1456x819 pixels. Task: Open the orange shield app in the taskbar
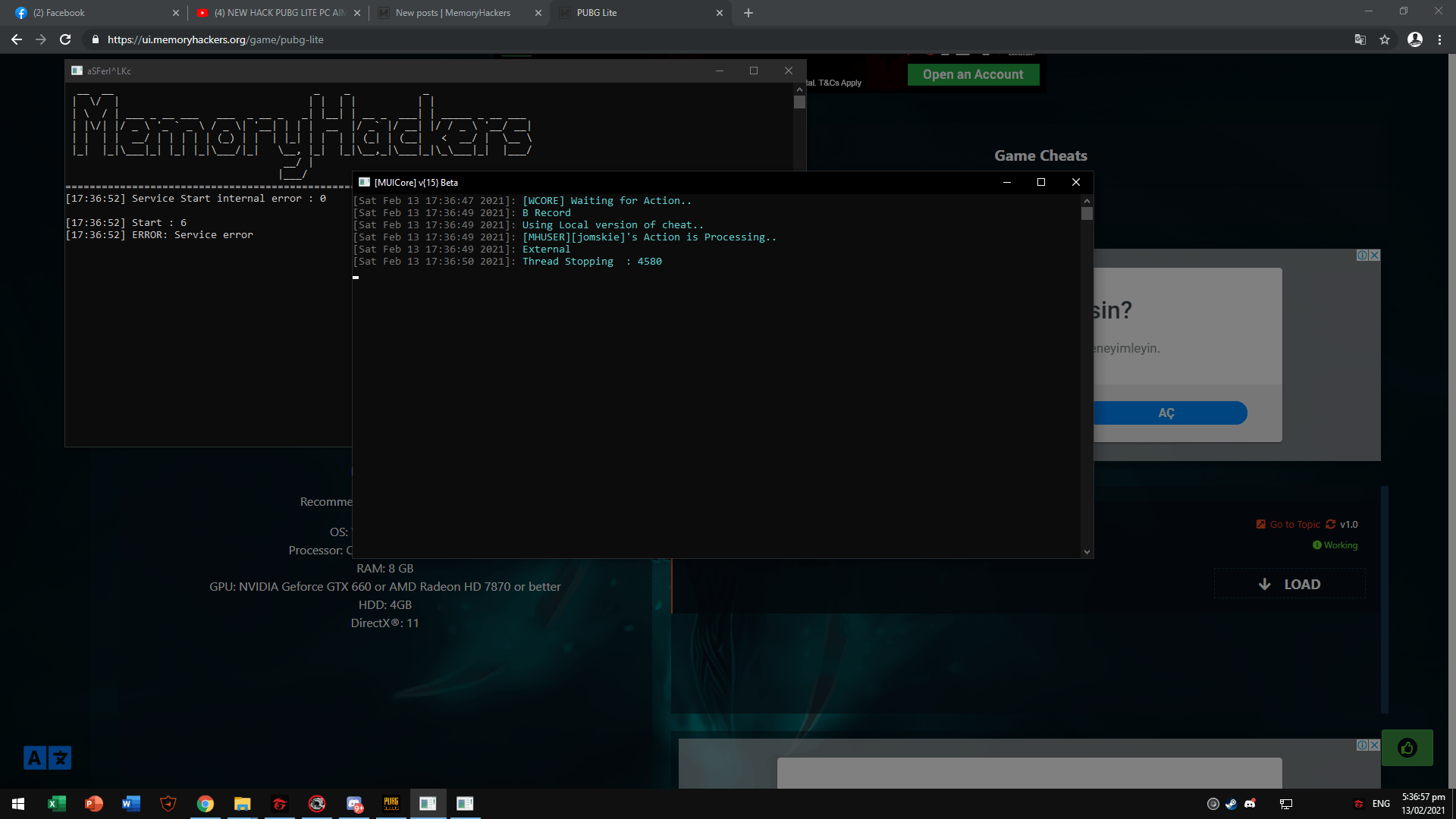[x=168, y=804]
